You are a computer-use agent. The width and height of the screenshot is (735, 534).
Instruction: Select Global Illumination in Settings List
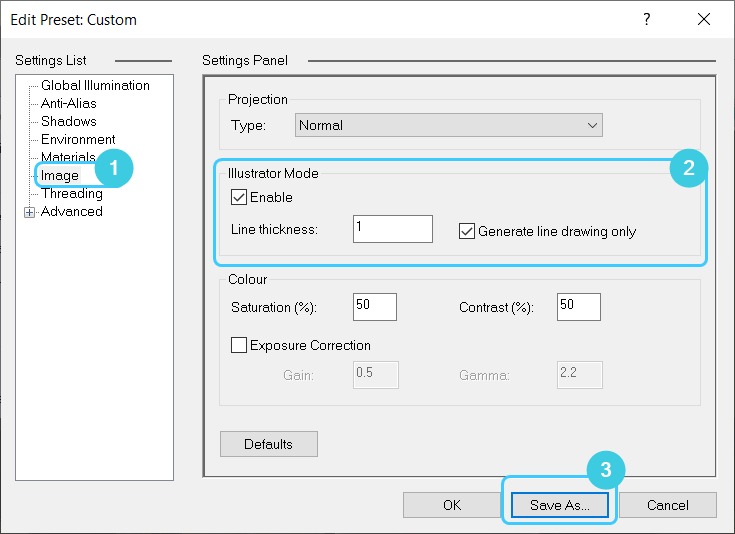tap(95, 85)
